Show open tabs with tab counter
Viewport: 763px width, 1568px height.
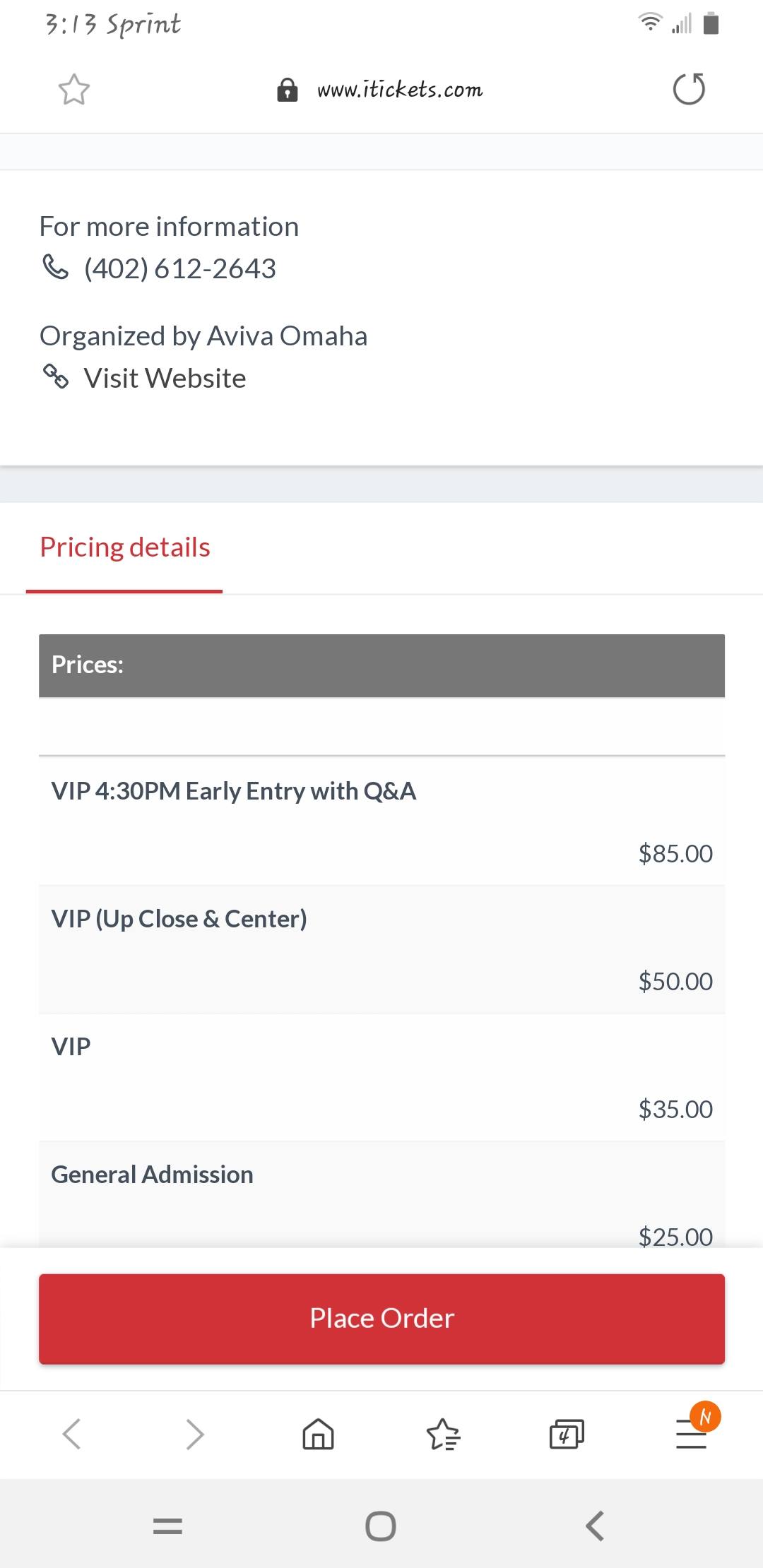coord(567,1434)
